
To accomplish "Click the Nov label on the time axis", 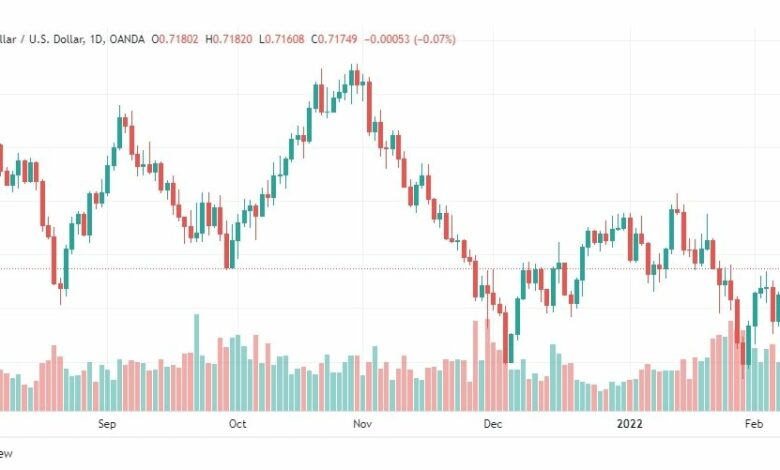I will [x=362, y=424].
